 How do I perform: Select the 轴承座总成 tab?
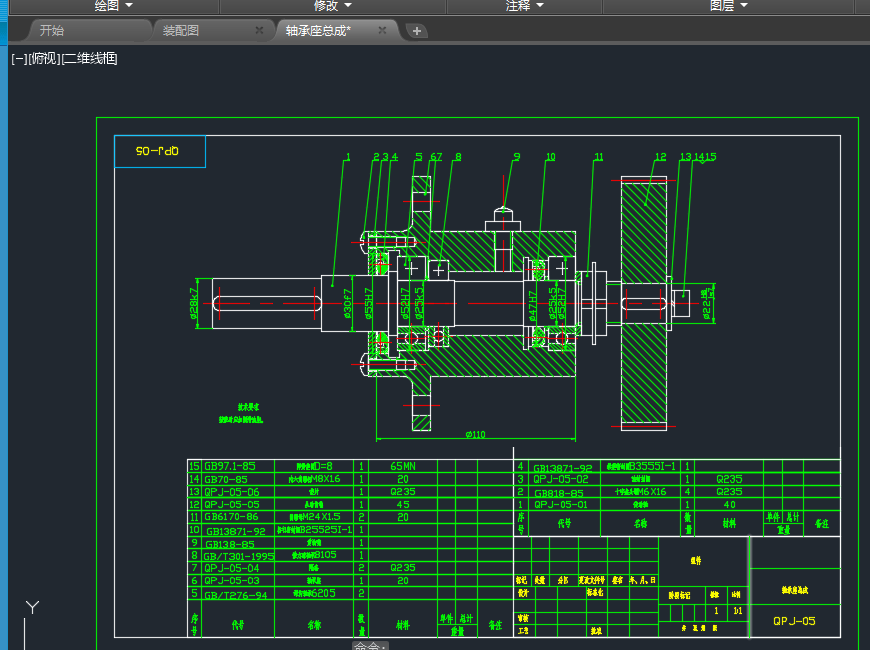coord(318,31)
